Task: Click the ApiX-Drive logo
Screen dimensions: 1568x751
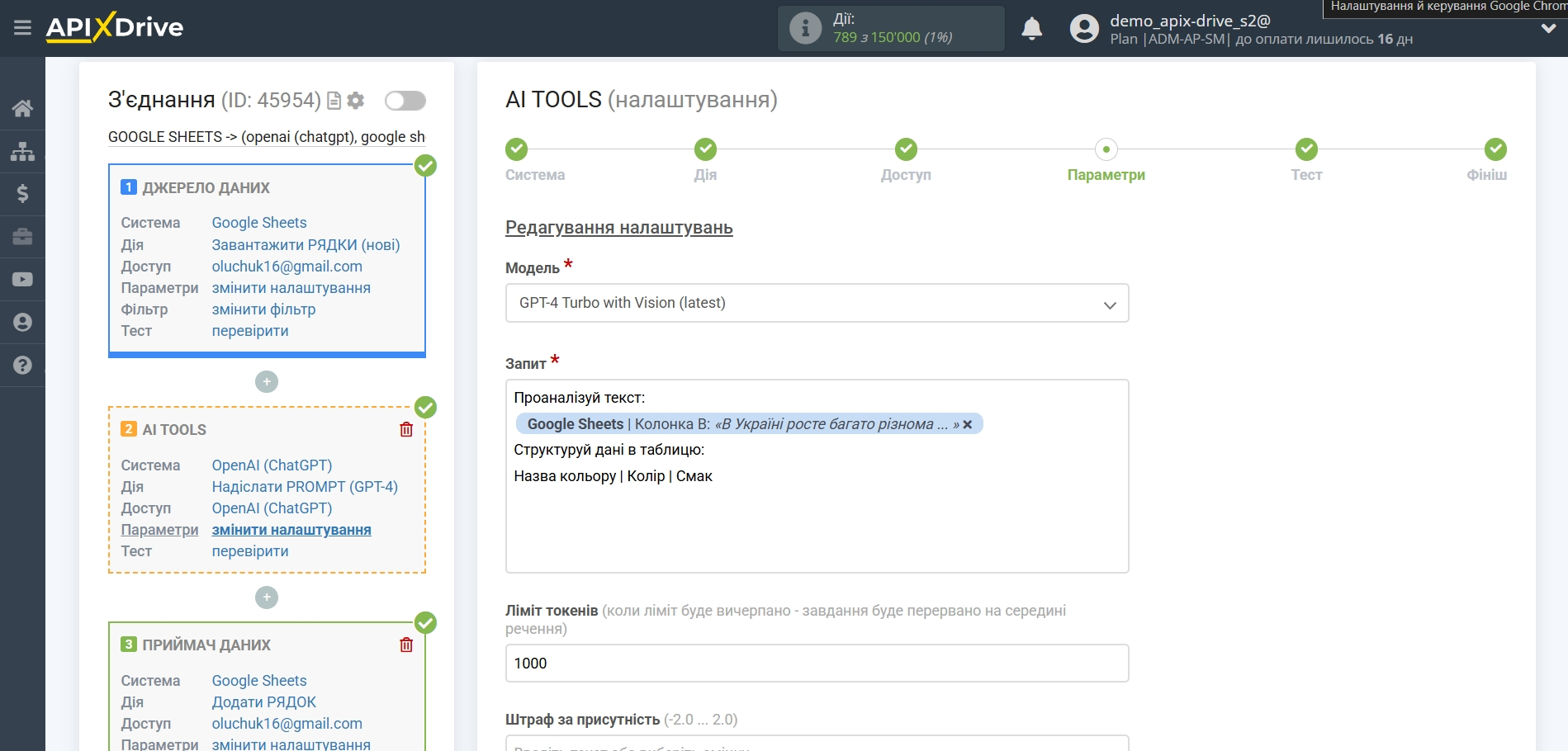Action: coord(115,27)
